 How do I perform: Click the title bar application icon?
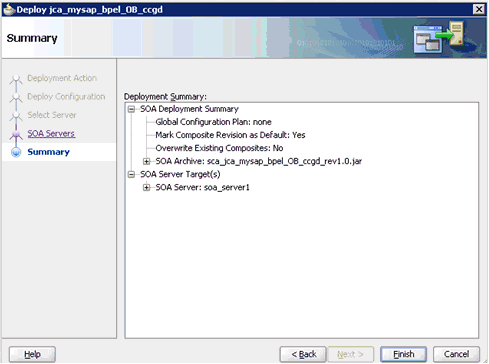click(9, 10)
